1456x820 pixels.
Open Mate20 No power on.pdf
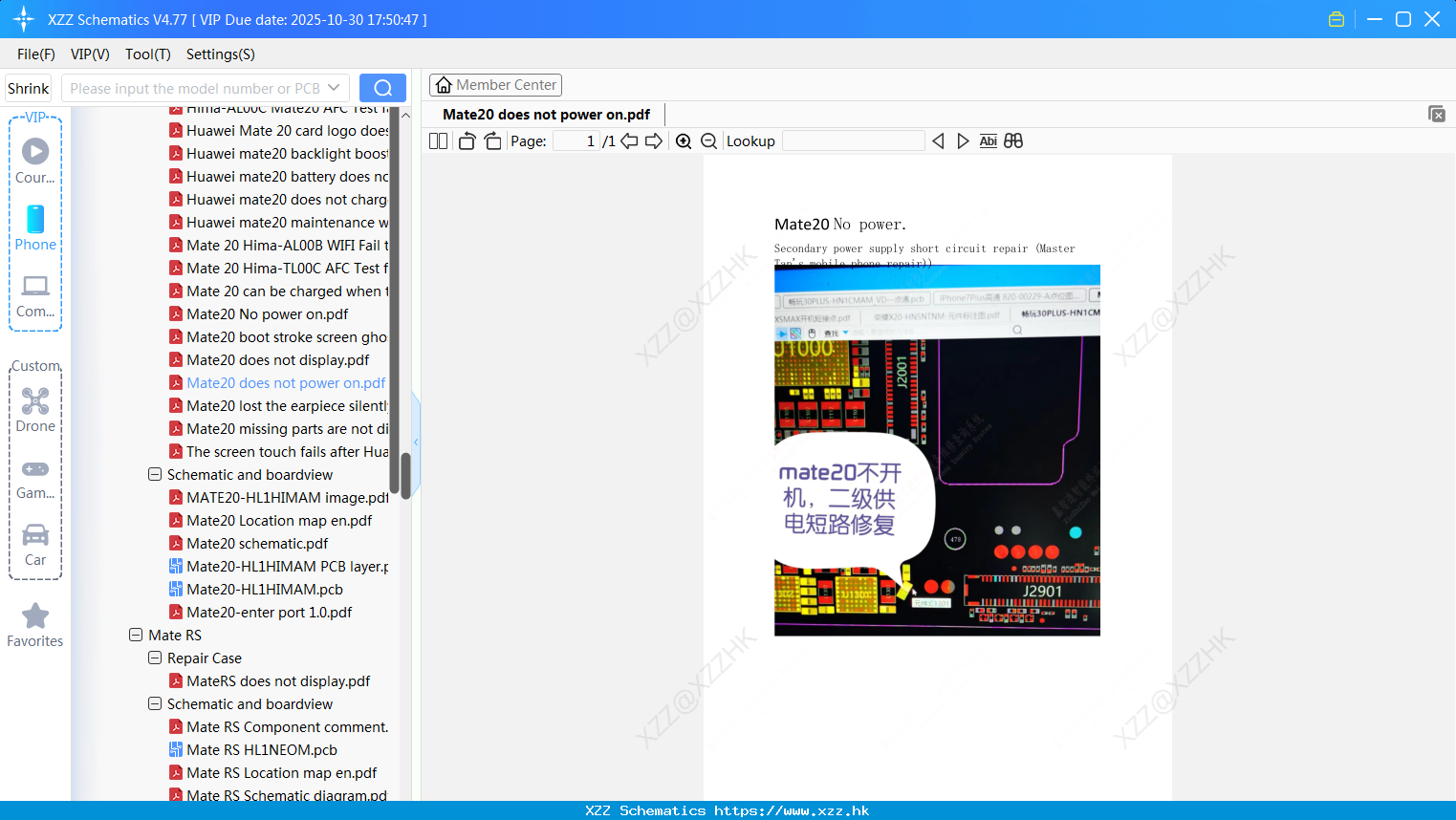[268, 313]
